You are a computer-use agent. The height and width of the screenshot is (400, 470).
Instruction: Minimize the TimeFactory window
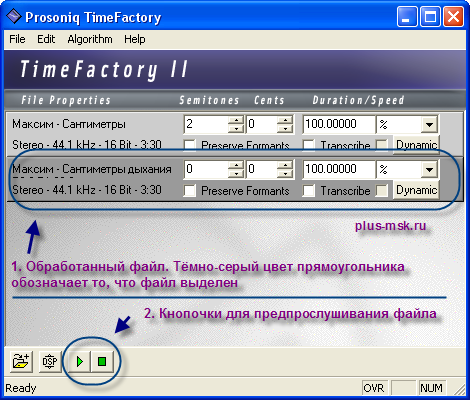[x=407, y=17]
